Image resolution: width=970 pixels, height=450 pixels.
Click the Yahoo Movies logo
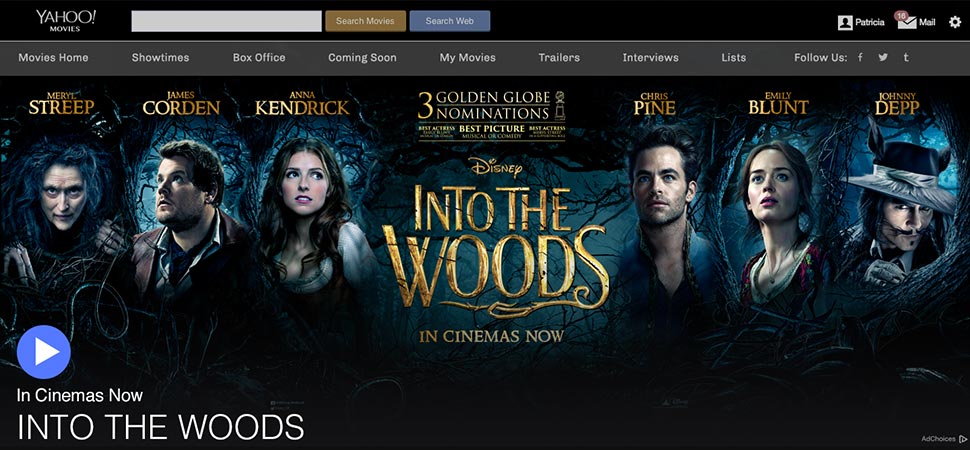coord(65,20)
